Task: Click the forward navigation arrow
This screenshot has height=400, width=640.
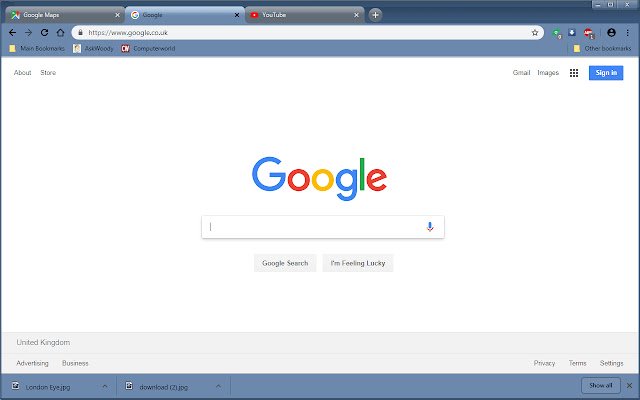Action: [28, 33]
